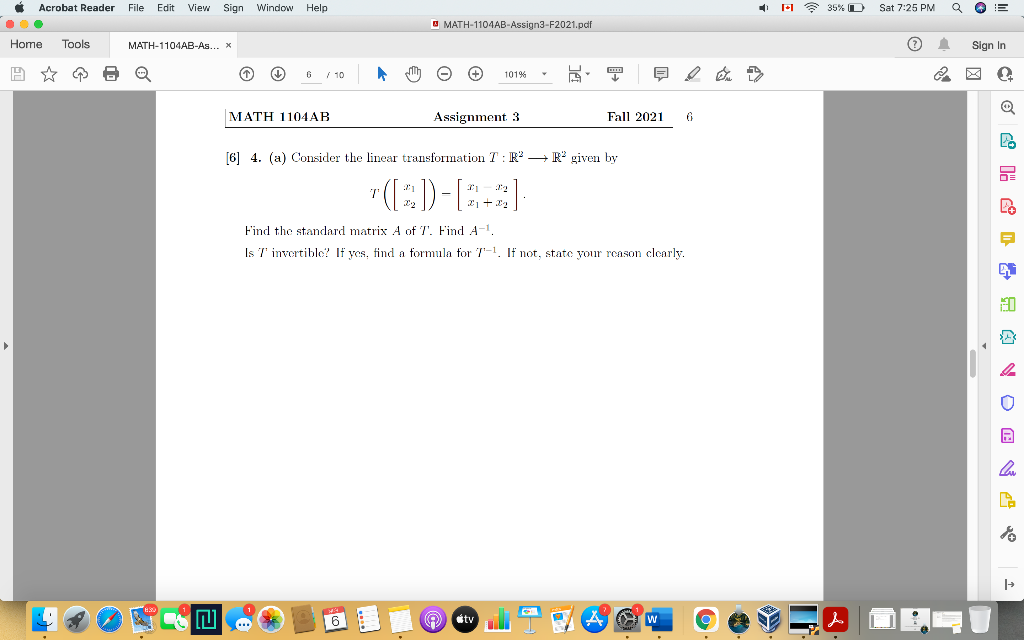1024x640 pixels.
Task: Click the get a link sharing icon
Action: [x=942, y=74]
